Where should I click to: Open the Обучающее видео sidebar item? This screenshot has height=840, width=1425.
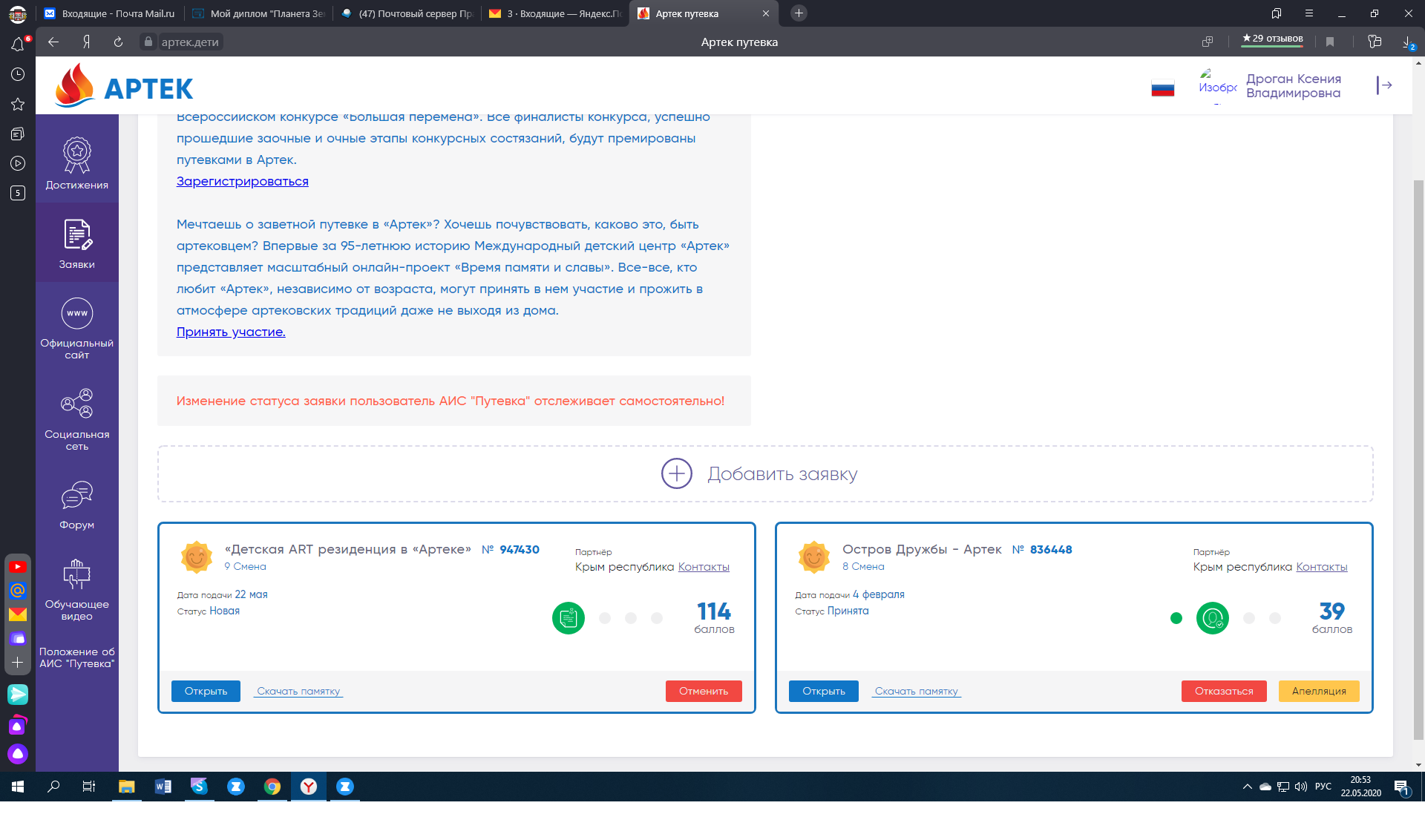click(77, 589)
